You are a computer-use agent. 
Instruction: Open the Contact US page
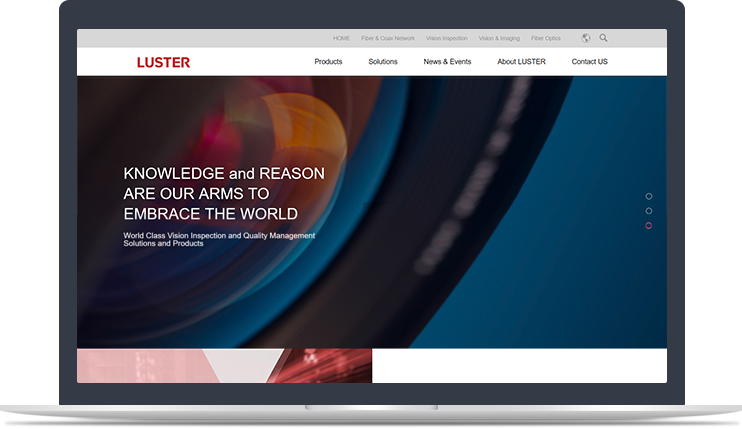[x=589, y=62]
